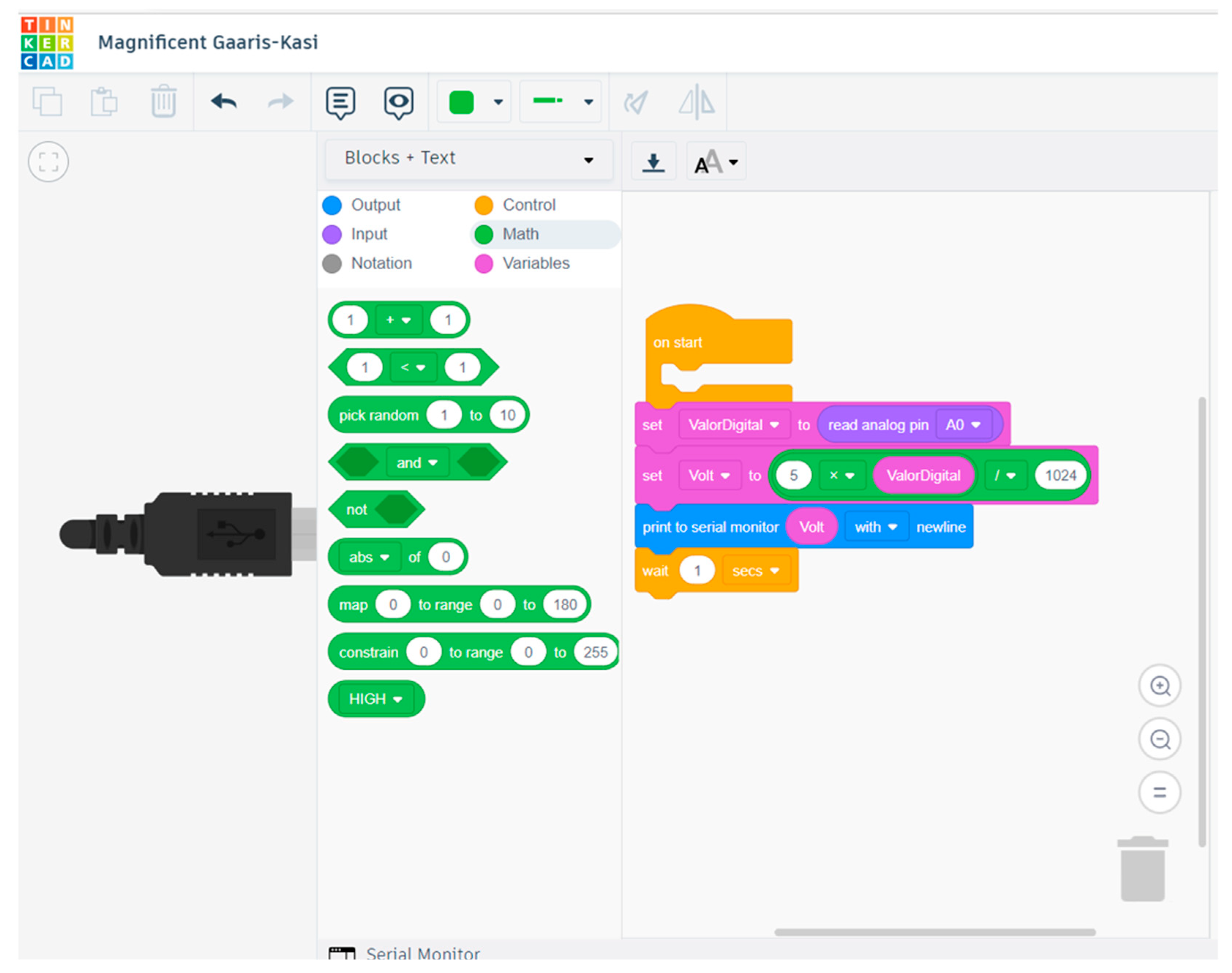Open the font size dropdown
Screen dimensions: 1232x973
click(x=715, y=162)
